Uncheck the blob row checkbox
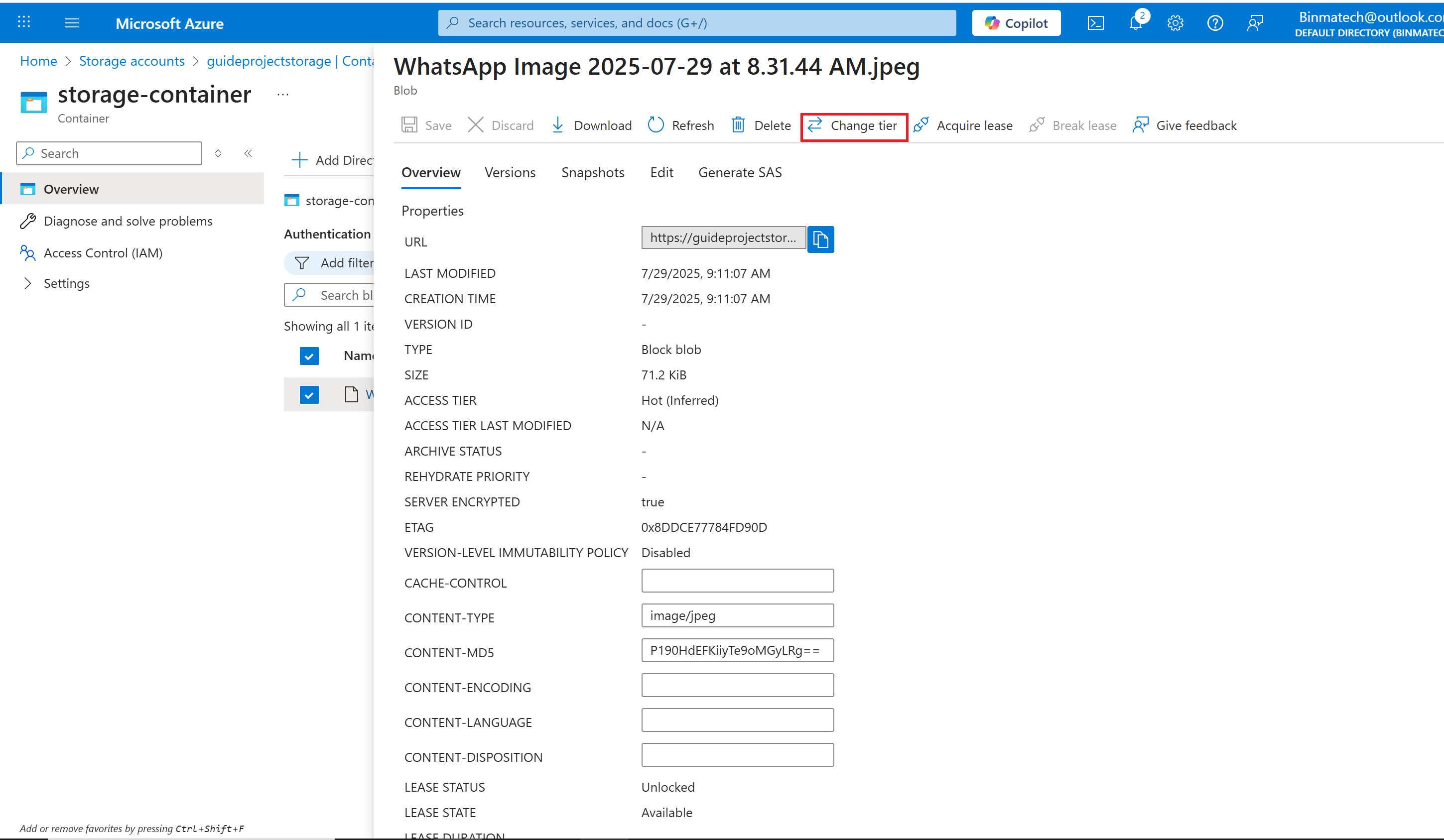 pos(309,395)
